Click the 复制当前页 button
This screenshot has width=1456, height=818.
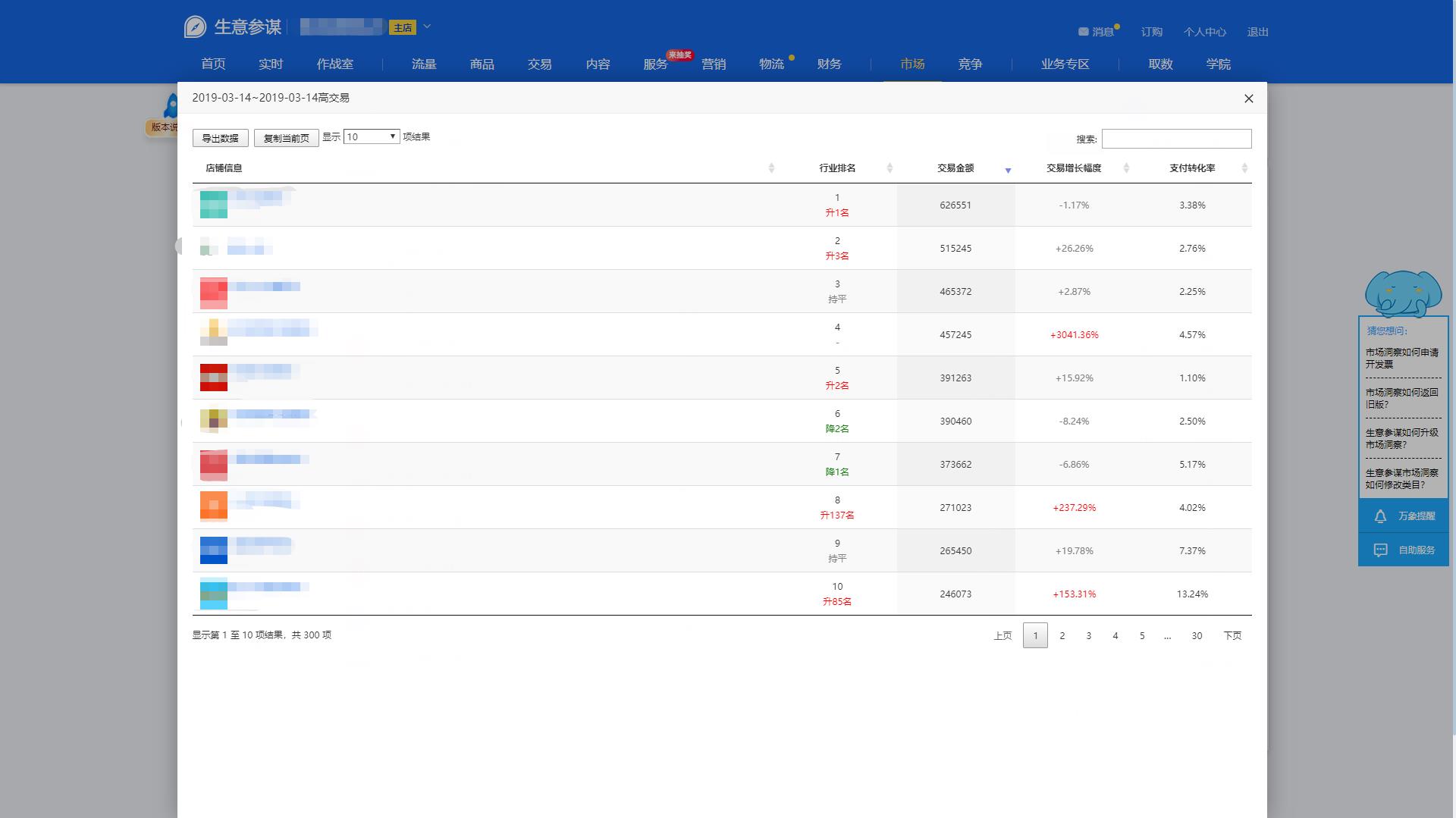click(x=286, y=138)
